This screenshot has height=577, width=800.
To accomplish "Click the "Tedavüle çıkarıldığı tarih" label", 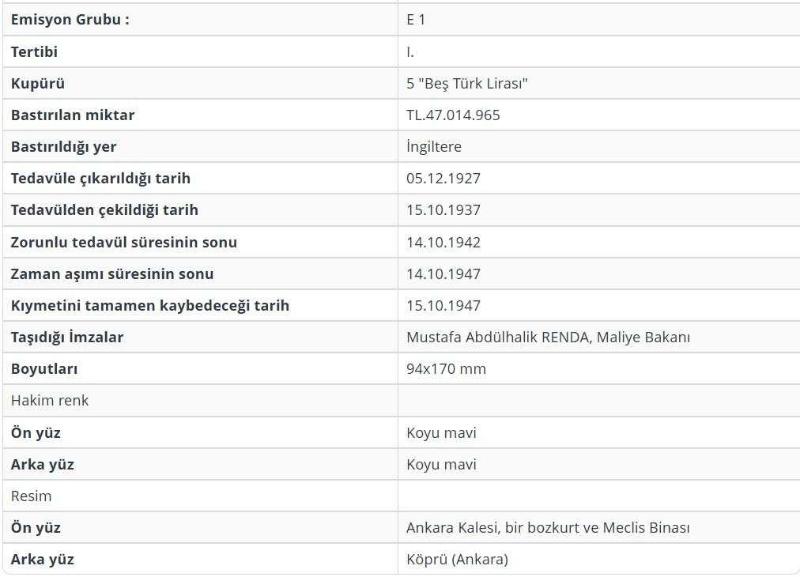I will point(101,178).
